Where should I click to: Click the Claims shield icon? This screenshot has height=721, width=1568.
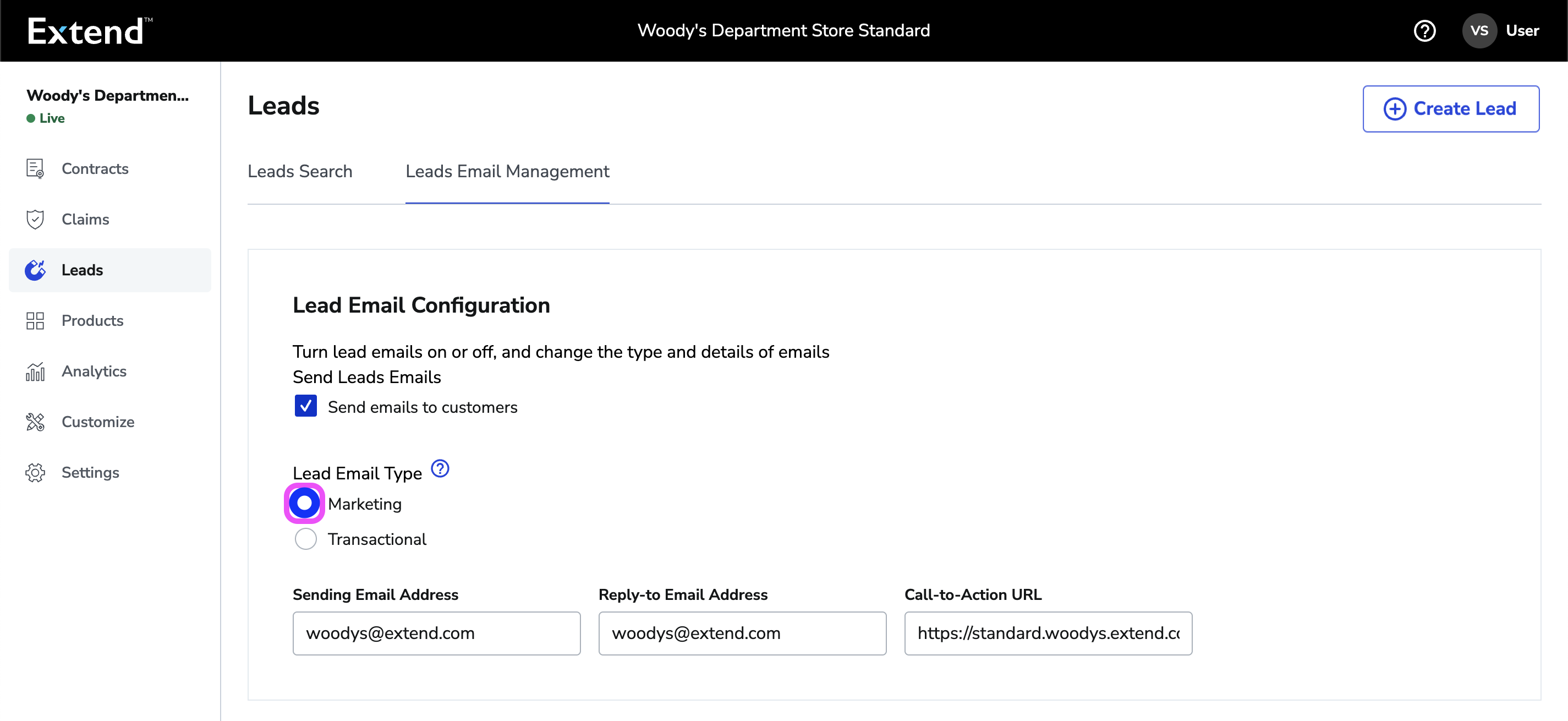35,219
